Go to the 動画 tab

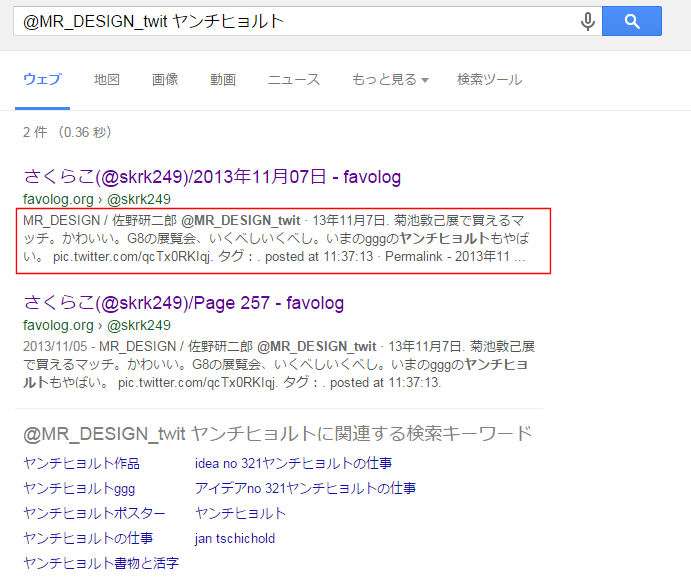(223, 80)
